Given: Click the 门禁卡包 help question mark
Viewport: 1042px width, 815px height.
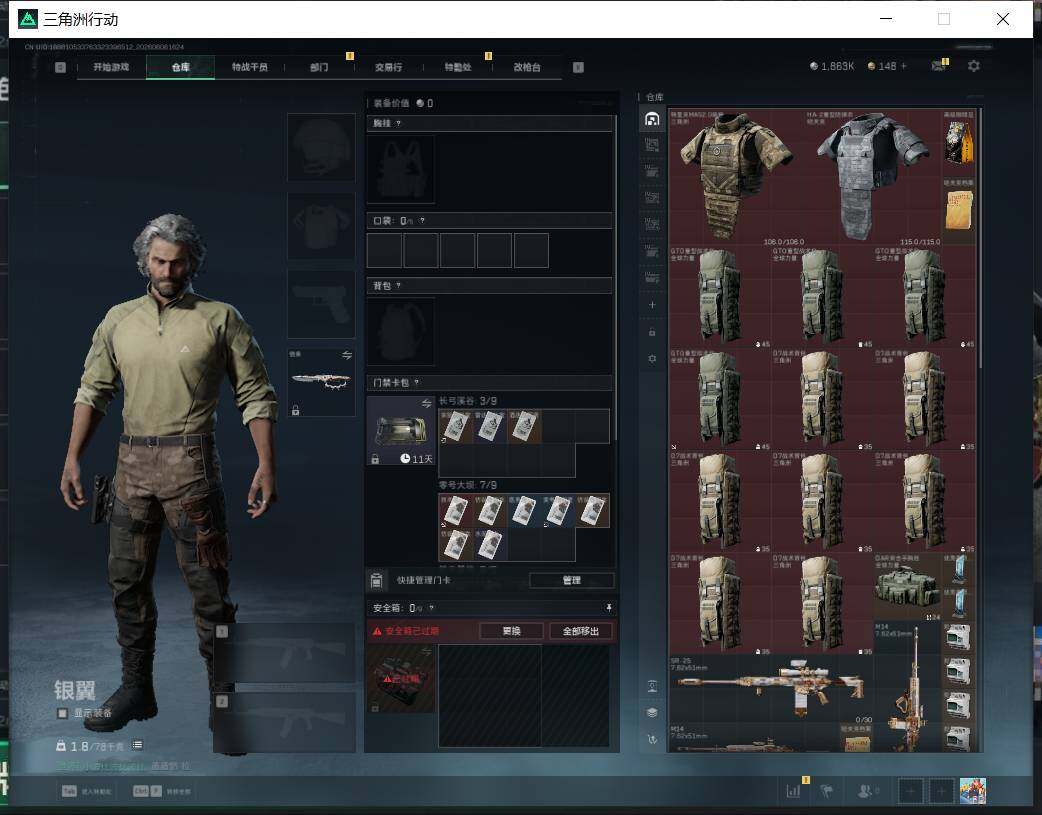Looking at the screenshot, I should (417, 382).
